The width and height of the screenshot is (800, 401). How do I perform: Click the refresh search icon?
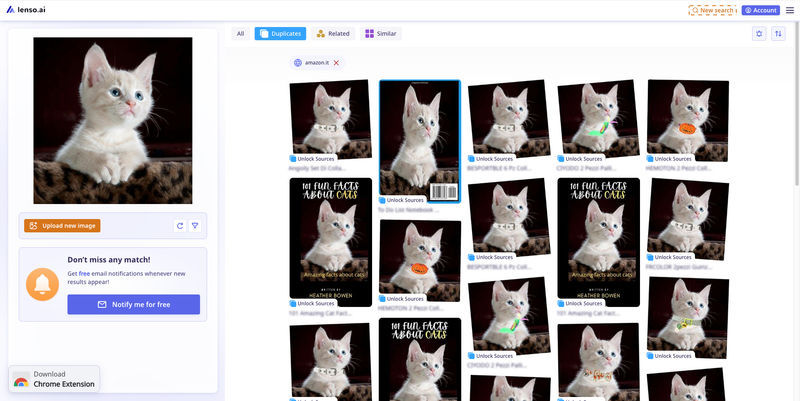coord(179,226)
